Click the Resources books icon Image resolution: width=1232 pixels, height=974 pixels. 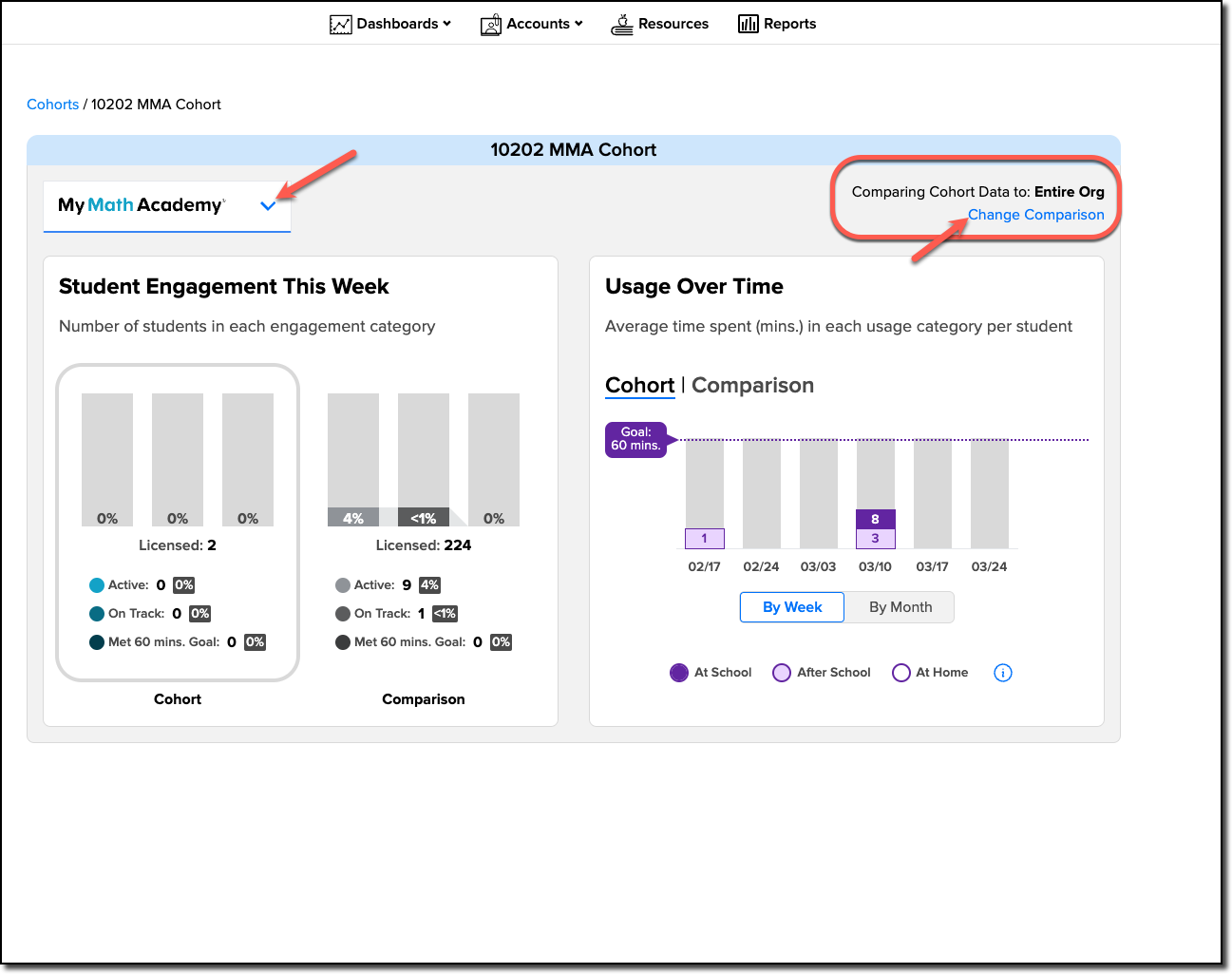622,25
